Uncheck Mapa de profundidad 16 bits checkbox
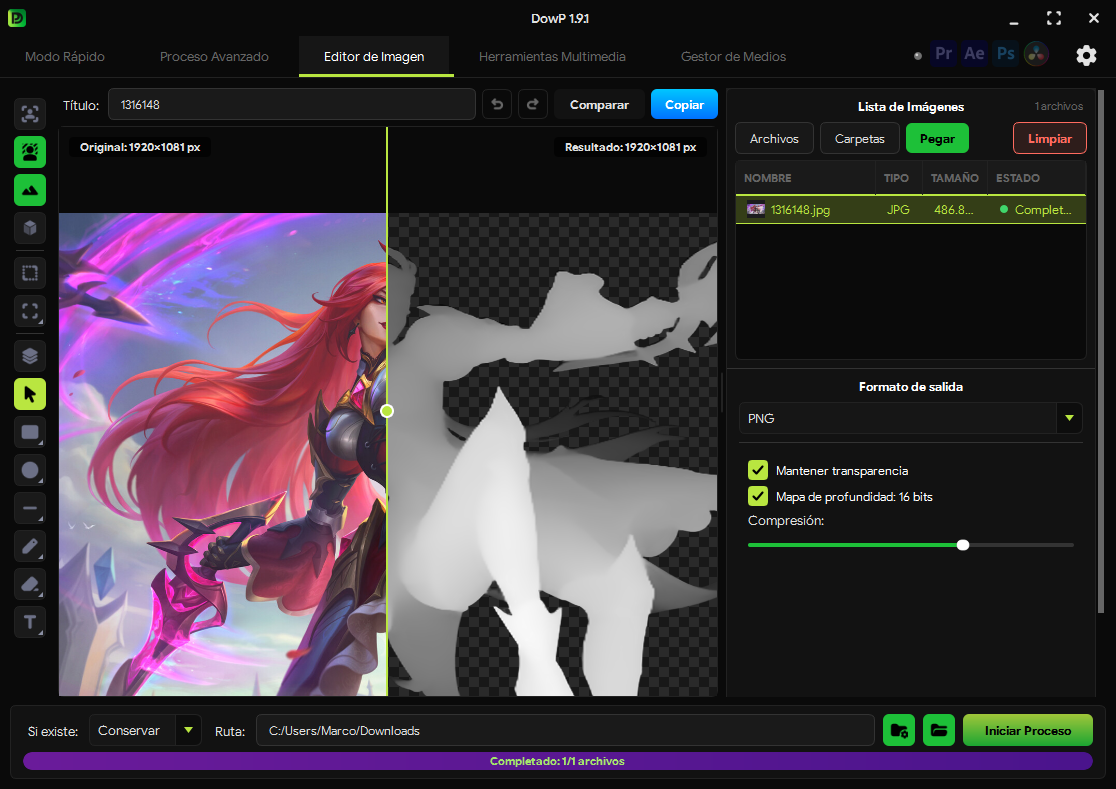Screen dimensions: 1116x789 (758, 496)
